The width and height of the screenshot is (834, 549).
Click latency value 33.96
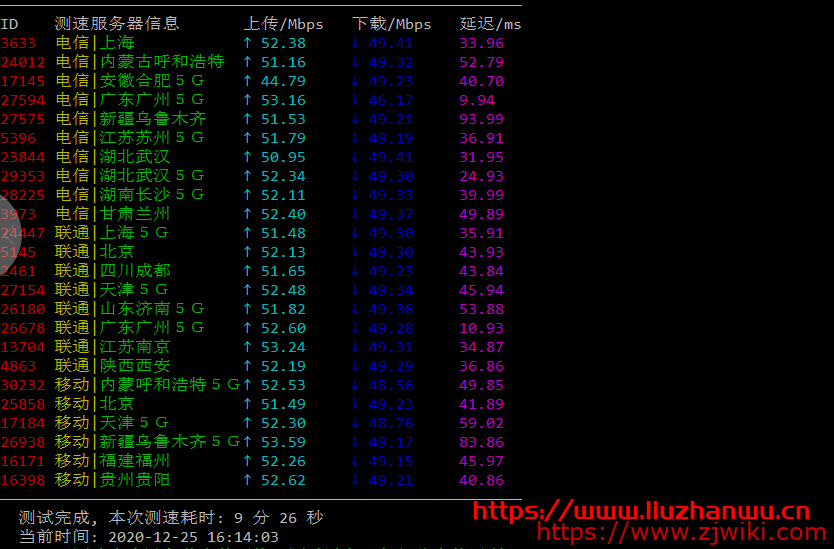click(481, 43)
